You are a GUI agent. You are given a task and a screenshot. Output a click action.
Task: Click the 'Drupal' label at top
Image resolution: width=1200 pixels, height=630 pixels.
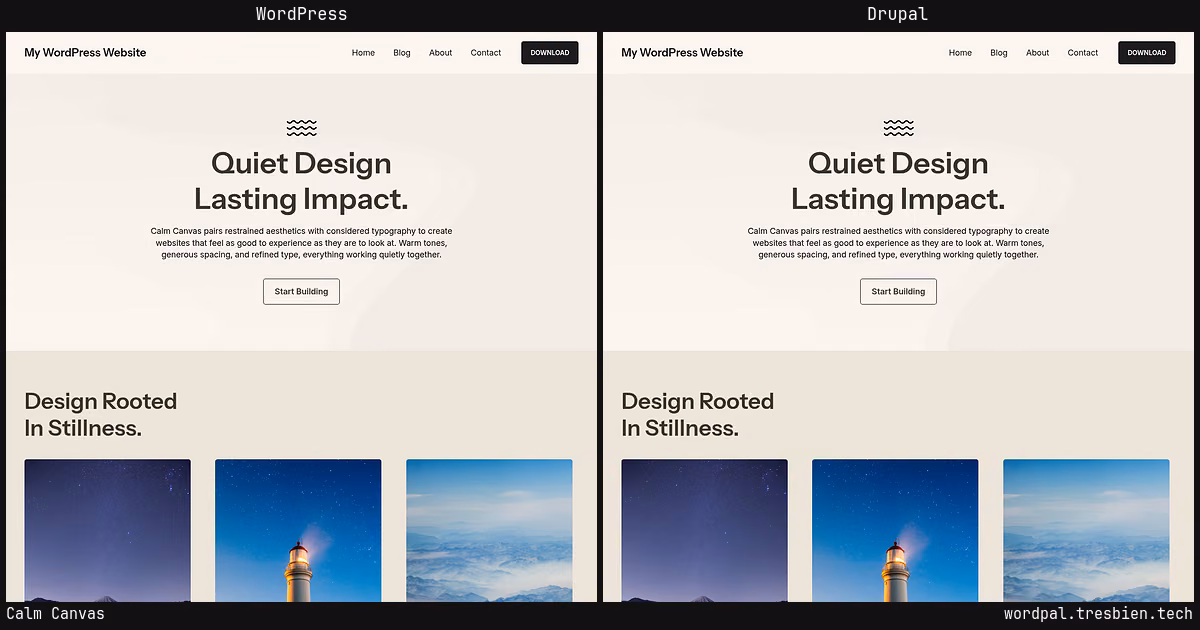898,14
